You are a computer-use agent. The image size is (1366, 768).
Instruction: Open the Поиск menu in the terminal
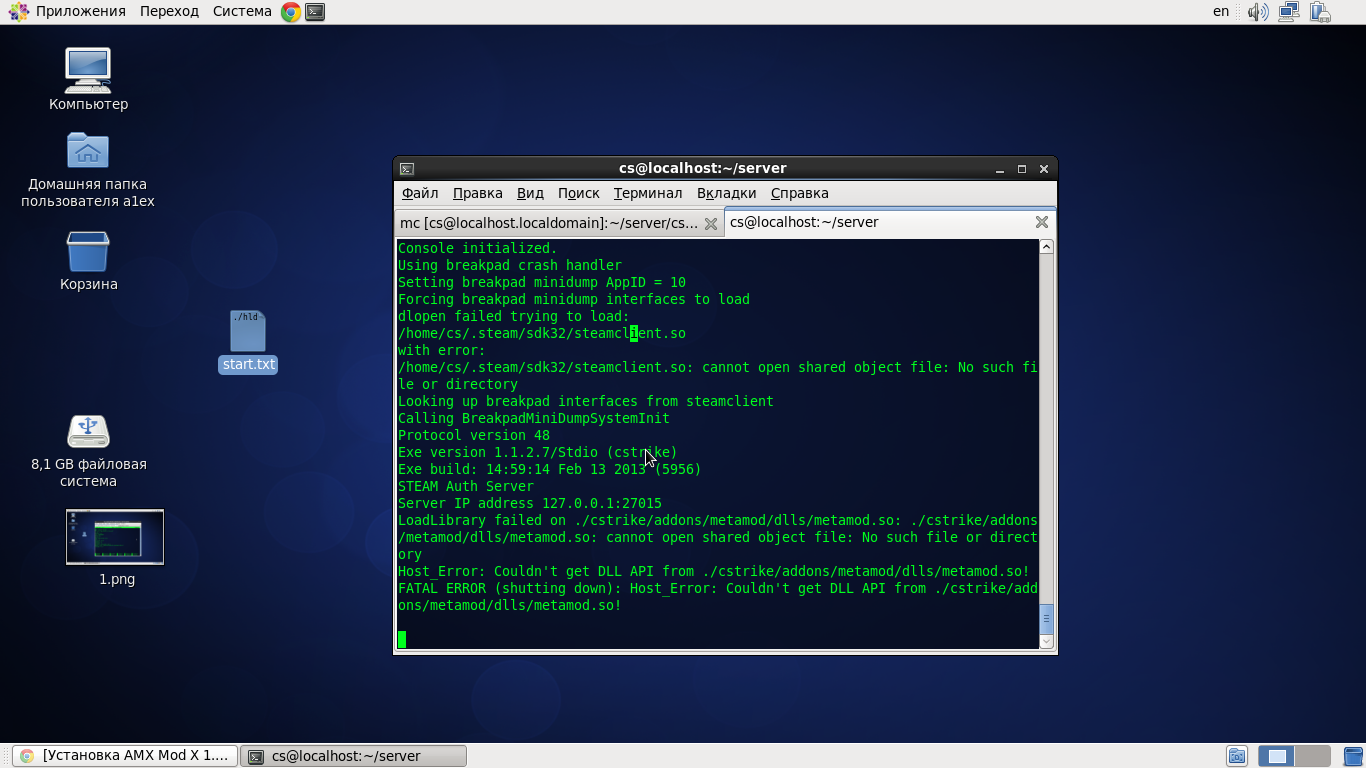click(579, 193)
